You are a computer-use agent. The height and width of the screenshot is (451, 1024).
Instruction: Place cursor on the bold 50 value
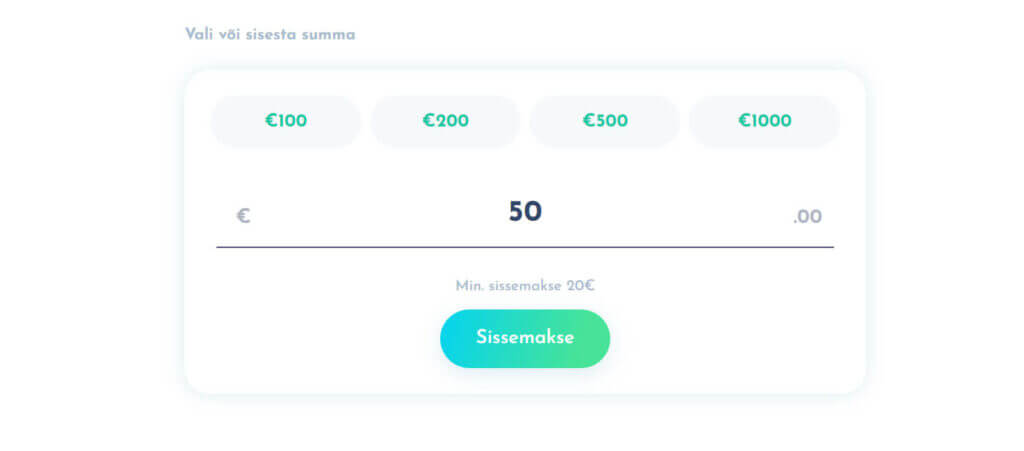click(525, 212)
